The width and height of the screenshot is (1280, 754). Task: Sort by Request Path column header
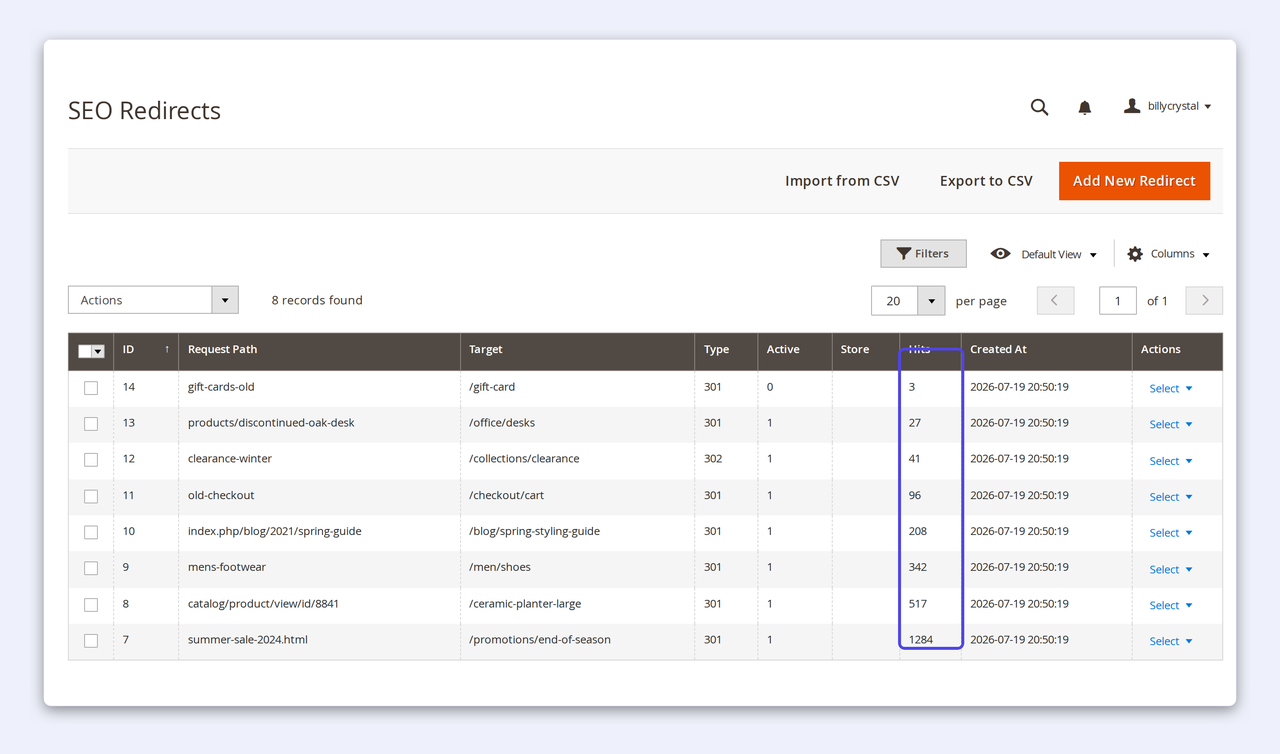320,350
